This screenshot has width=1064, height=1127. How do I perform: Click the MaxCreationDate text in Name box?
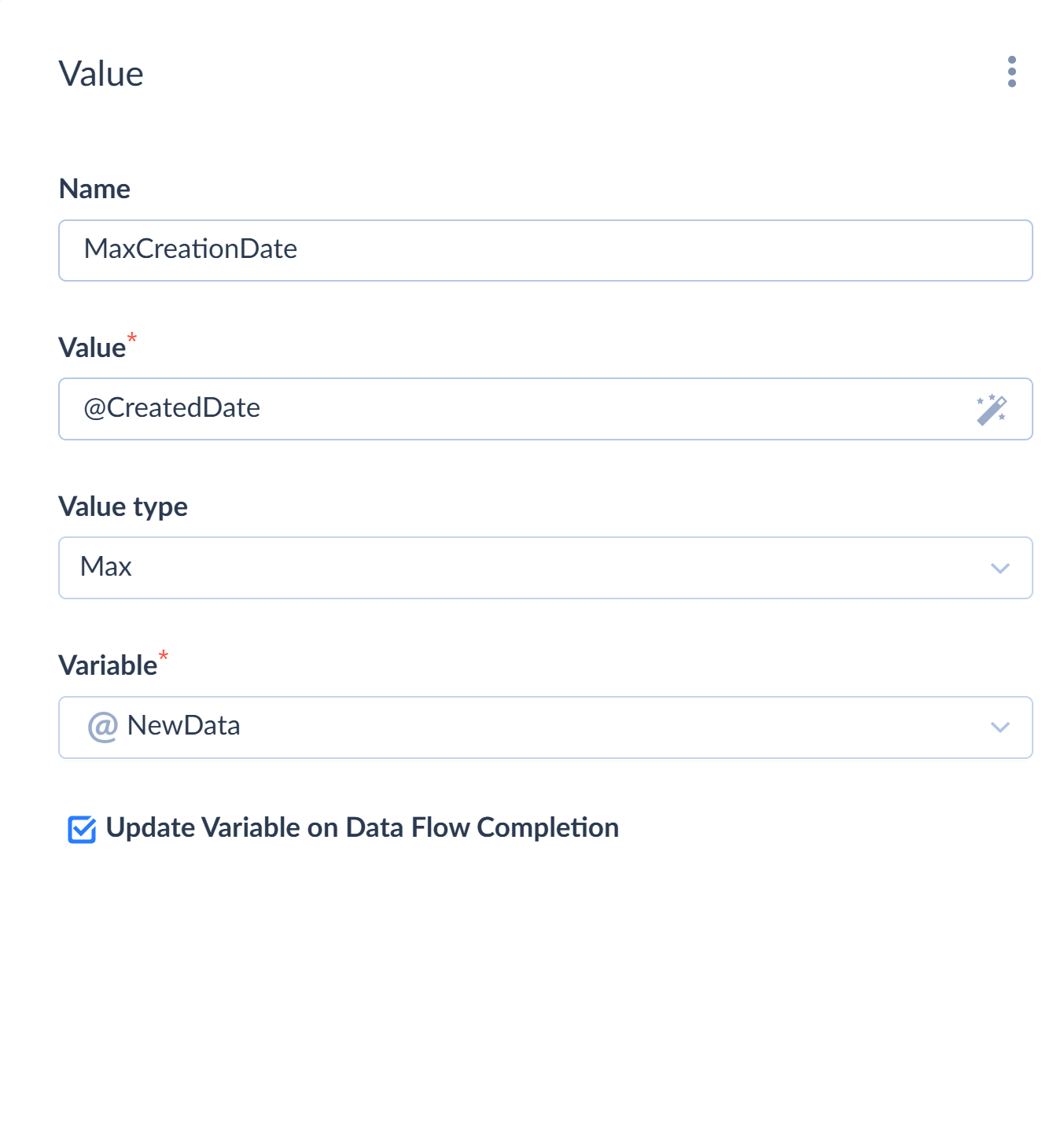click(x=190, y=249)
